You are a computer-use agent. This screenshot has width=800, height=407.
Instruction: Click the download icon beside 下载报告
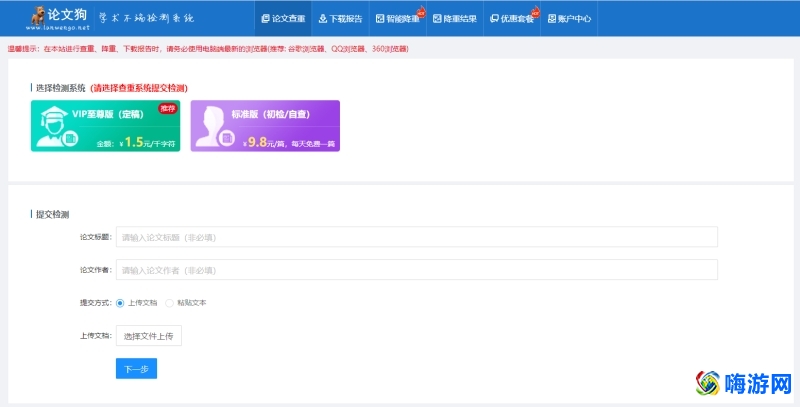click(323, 19)
